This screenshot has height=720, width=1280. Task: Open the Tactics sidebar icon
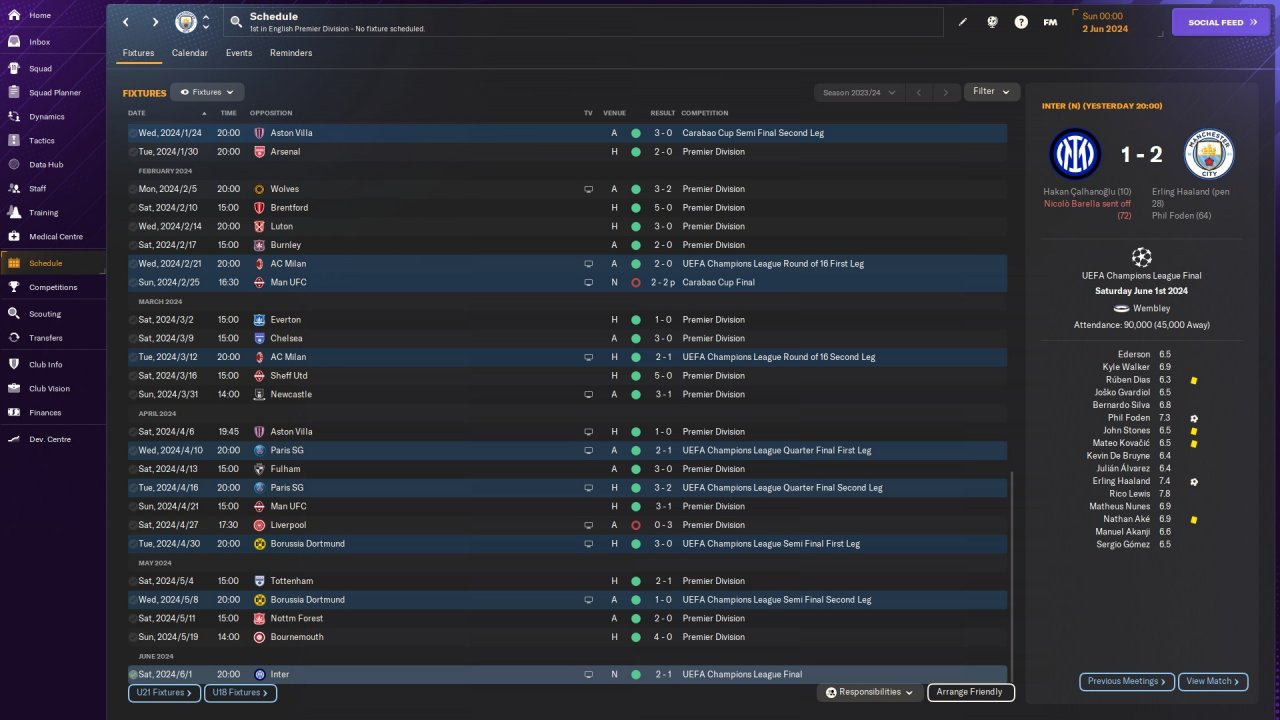tap(14, 141)
